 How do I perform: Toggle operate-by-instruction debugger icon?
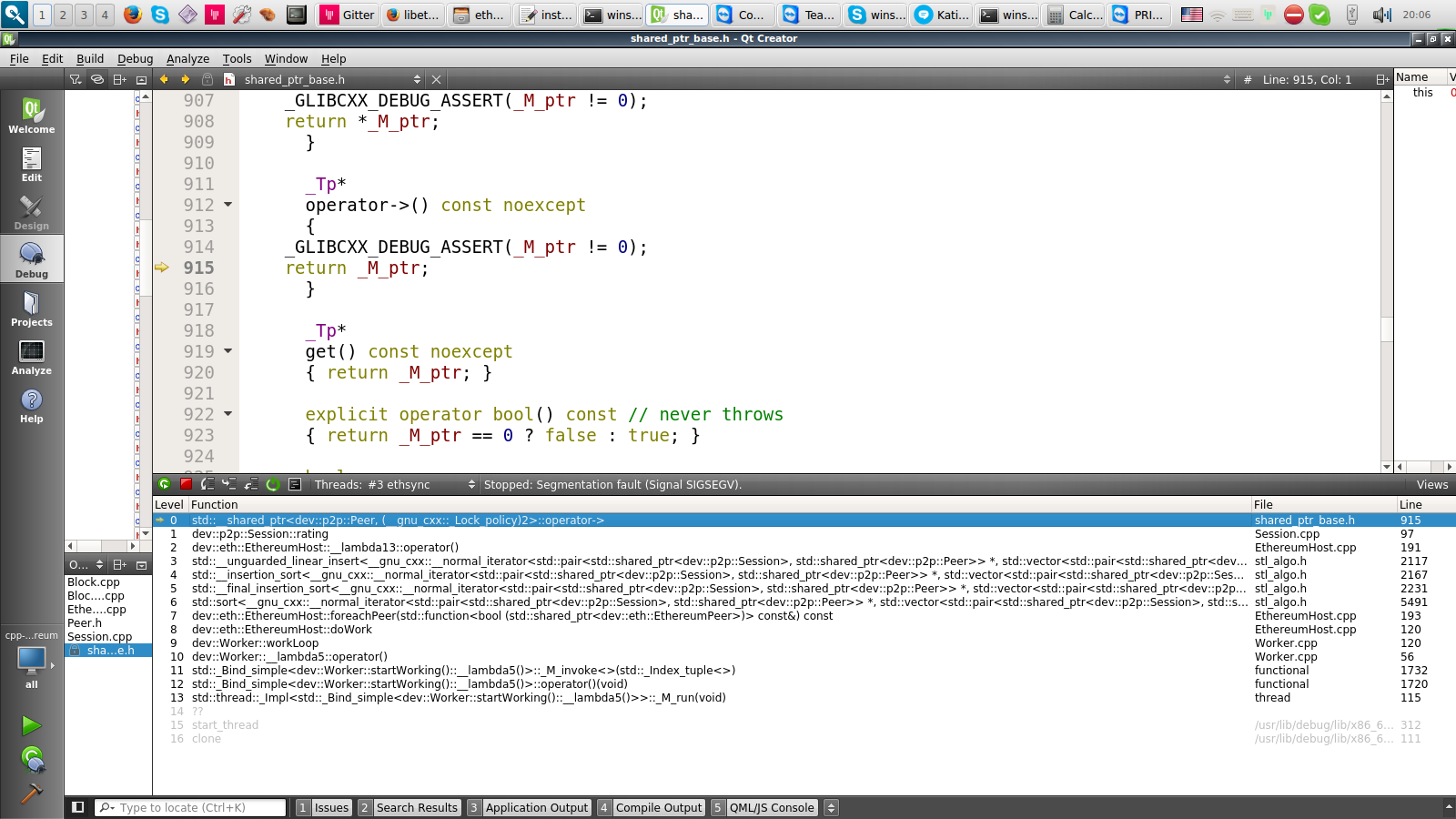295,484
